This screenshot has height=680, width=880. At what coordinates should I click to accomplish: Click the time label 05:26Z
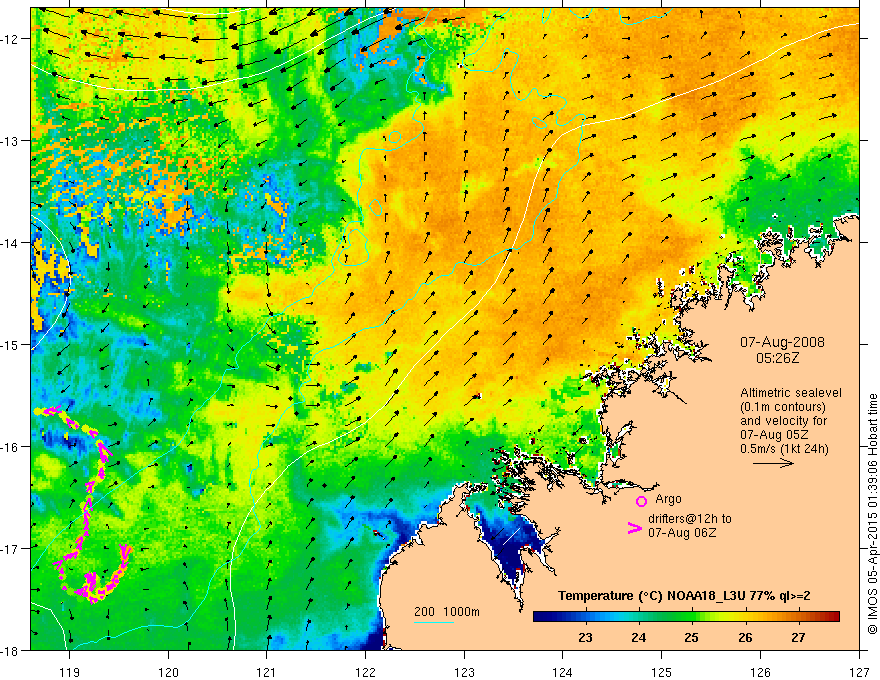tap(777, 358)
